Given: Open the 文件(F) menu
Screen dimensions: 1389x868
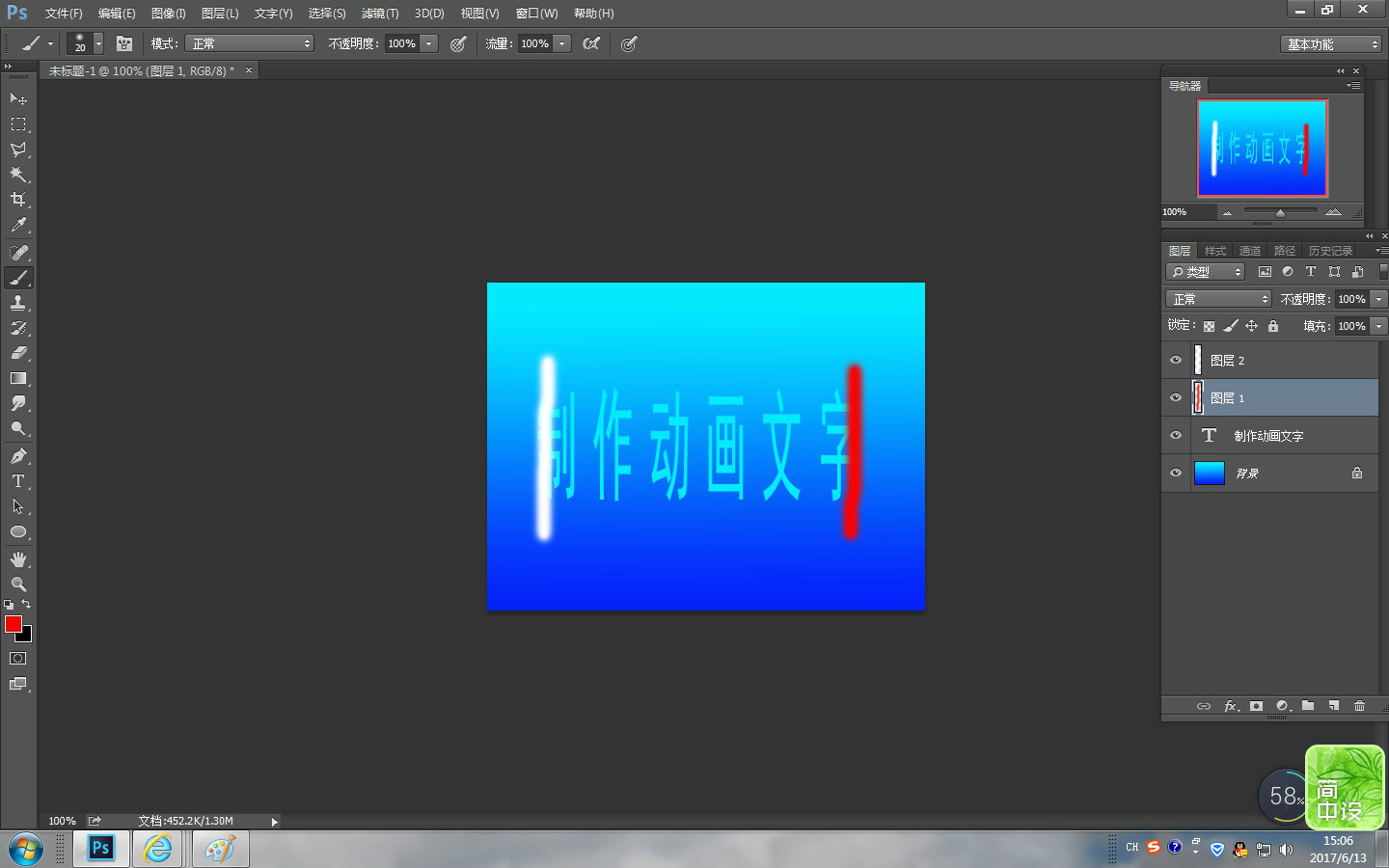Looking at the screenshot, I should point(64,14).
